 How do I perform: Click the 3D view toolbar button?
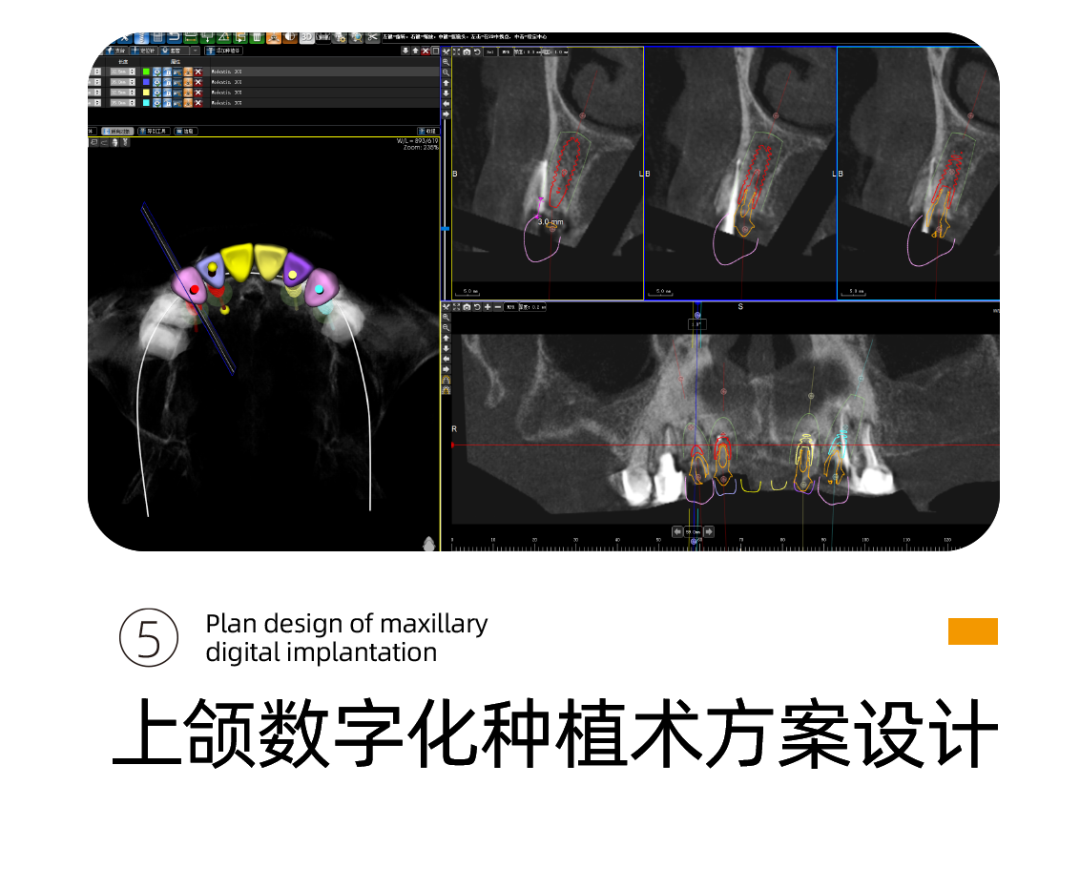306,37
